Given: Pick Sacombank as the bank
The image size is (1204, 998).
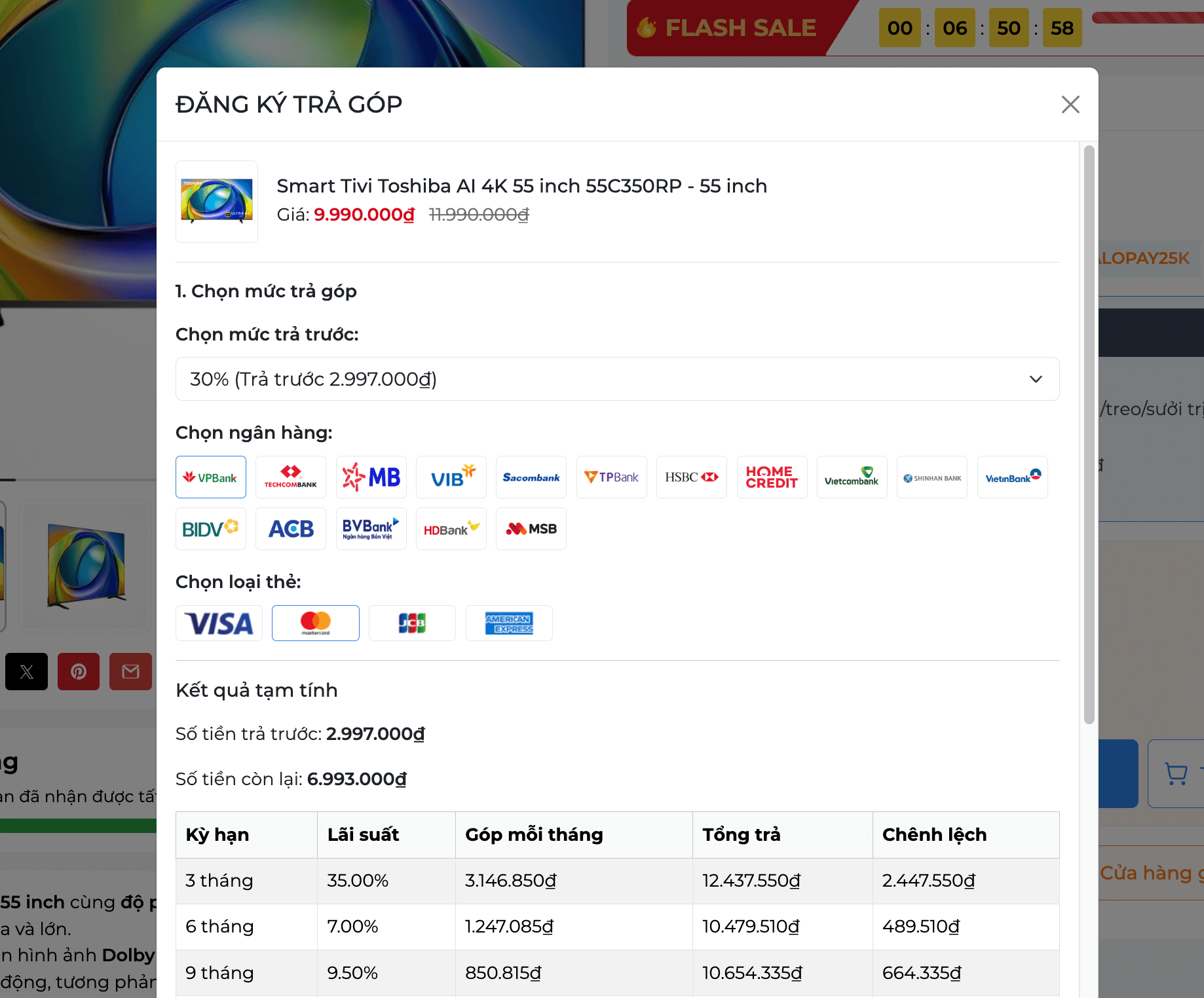Looking at the screenshot, I should [x=531, y=477].
